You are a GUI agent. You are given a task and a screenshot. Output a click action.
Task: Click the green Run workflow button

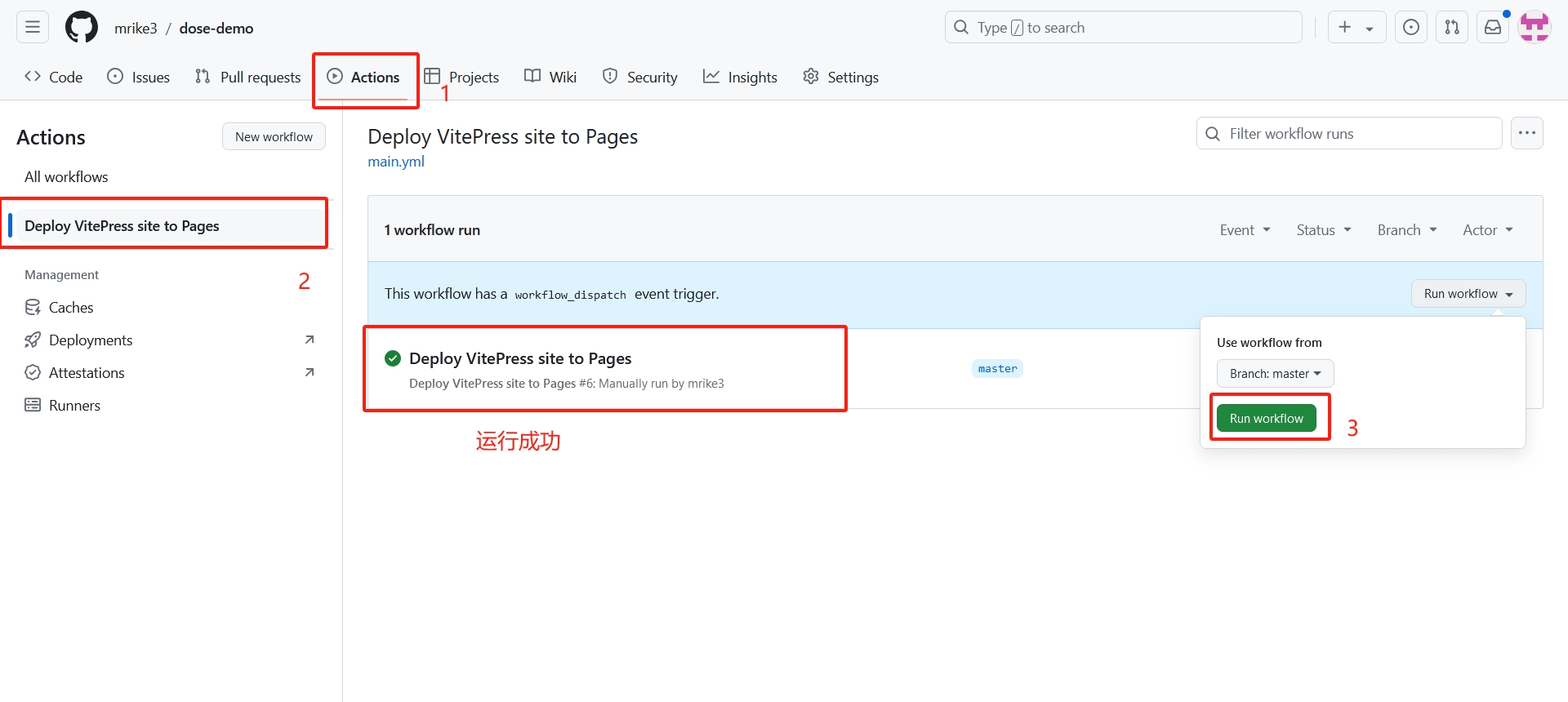(x=1266, y=419)
